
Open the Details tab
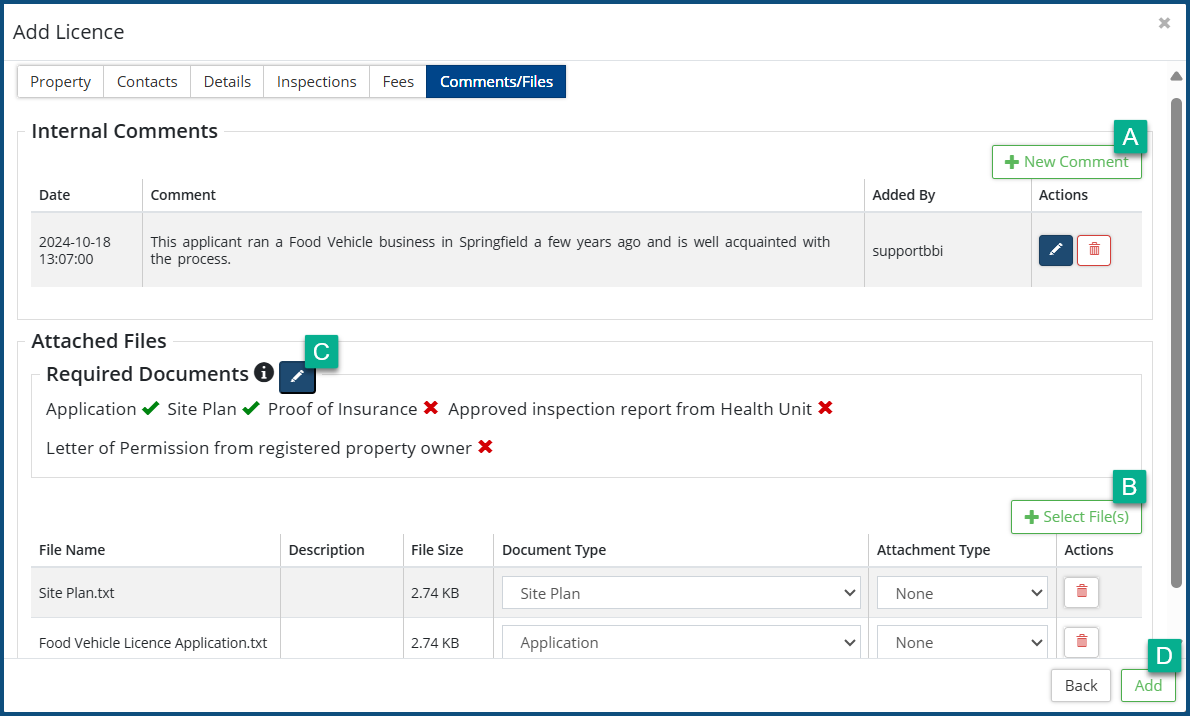pyautogui.click(x=227, y=81)
